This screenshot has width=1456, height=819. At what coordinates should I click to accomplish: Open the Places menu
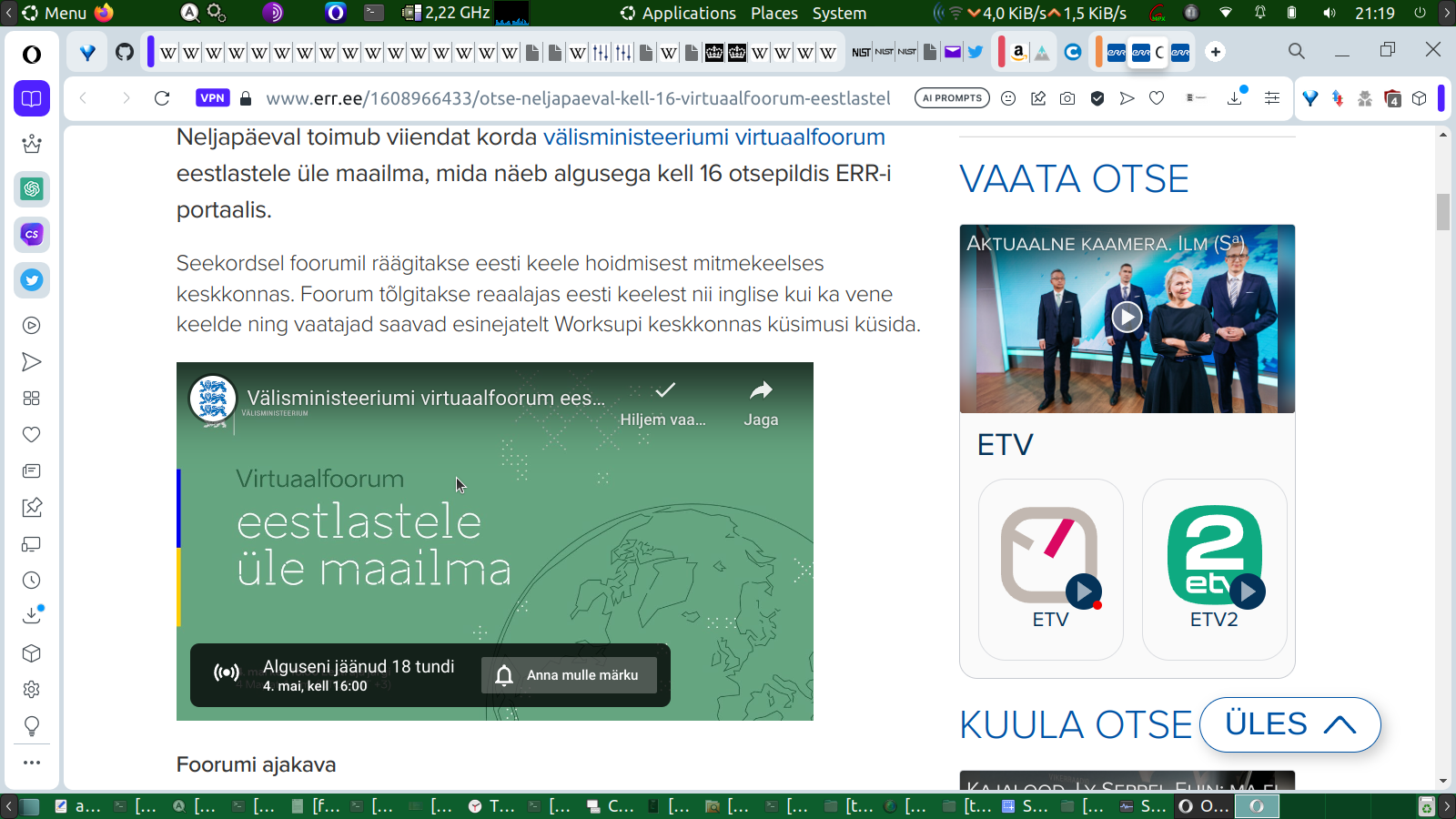tap(774, 13)
